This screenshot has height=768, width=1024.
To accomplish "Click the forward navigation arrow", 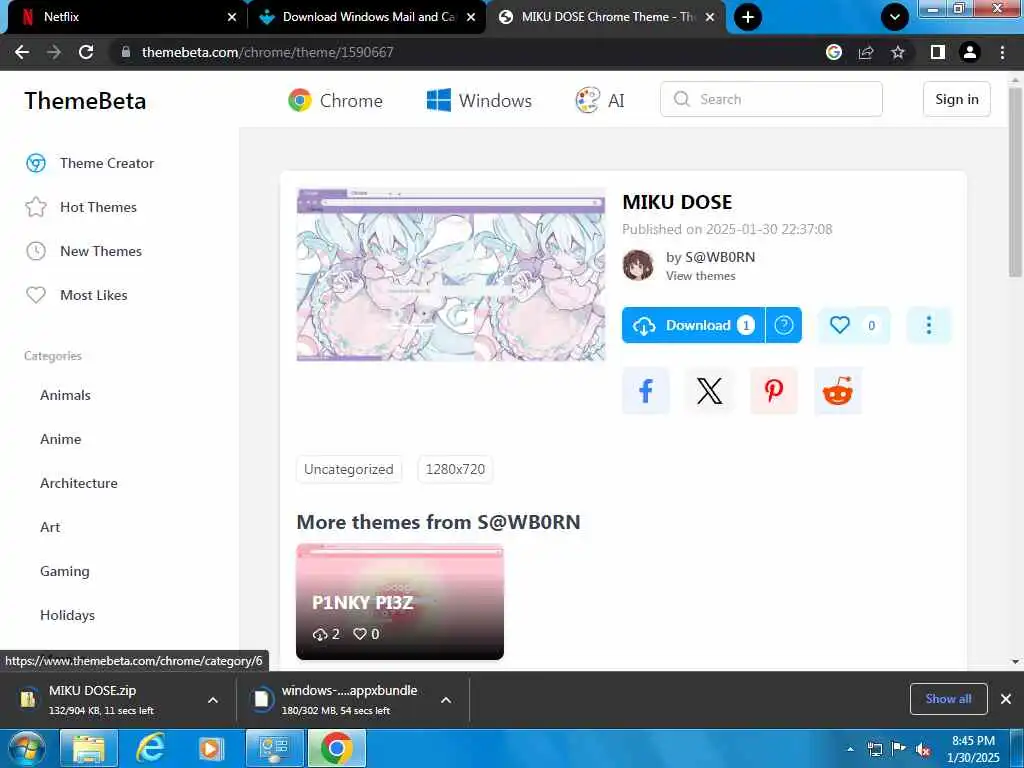I will tap(54, 52).
